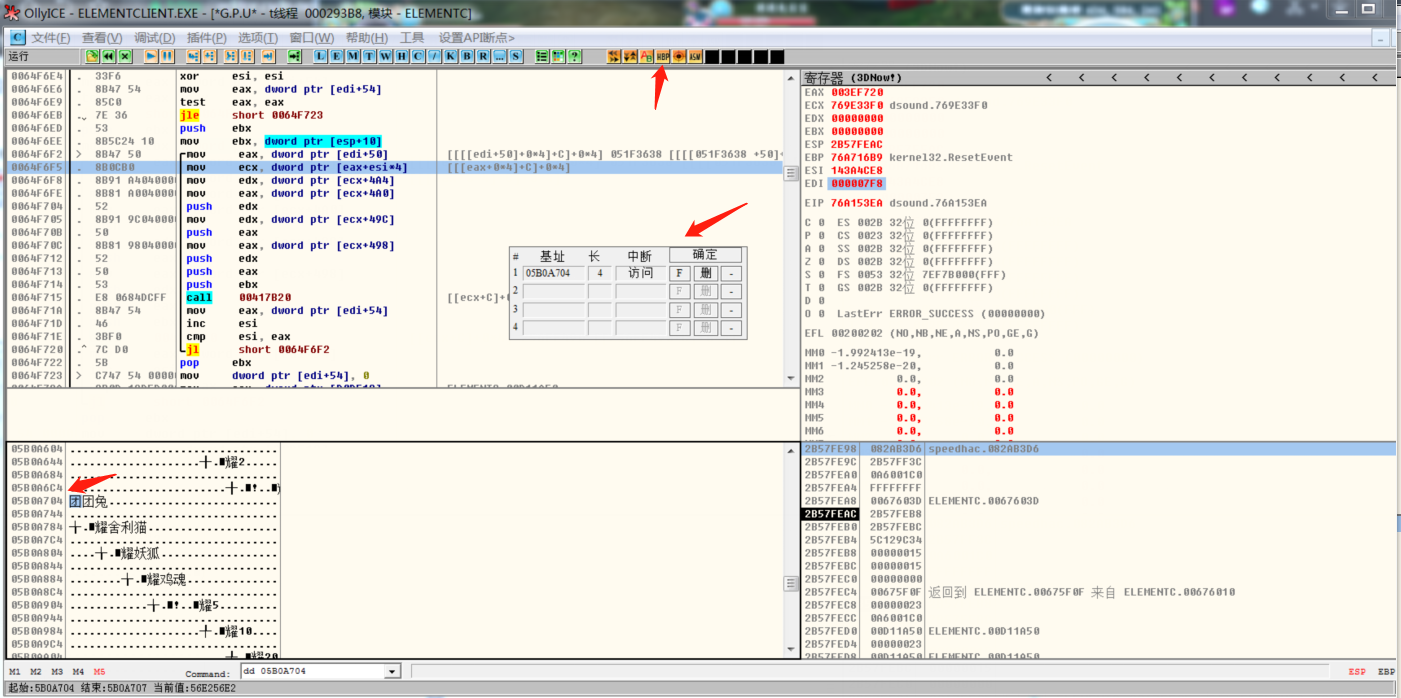
Task: Open the Windows list (W)
Action: click(386, 56)
